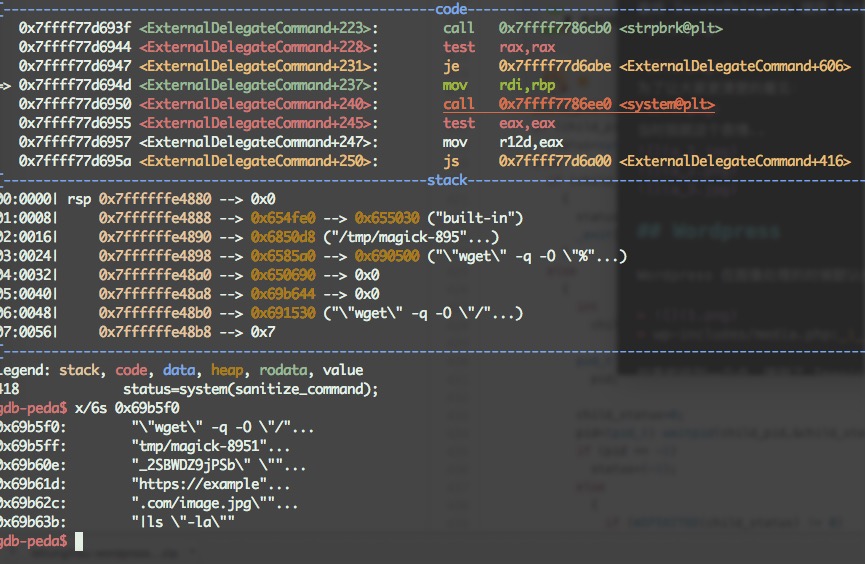Click the 'x/6s 0x69b5f0' command text

(127, 408)
